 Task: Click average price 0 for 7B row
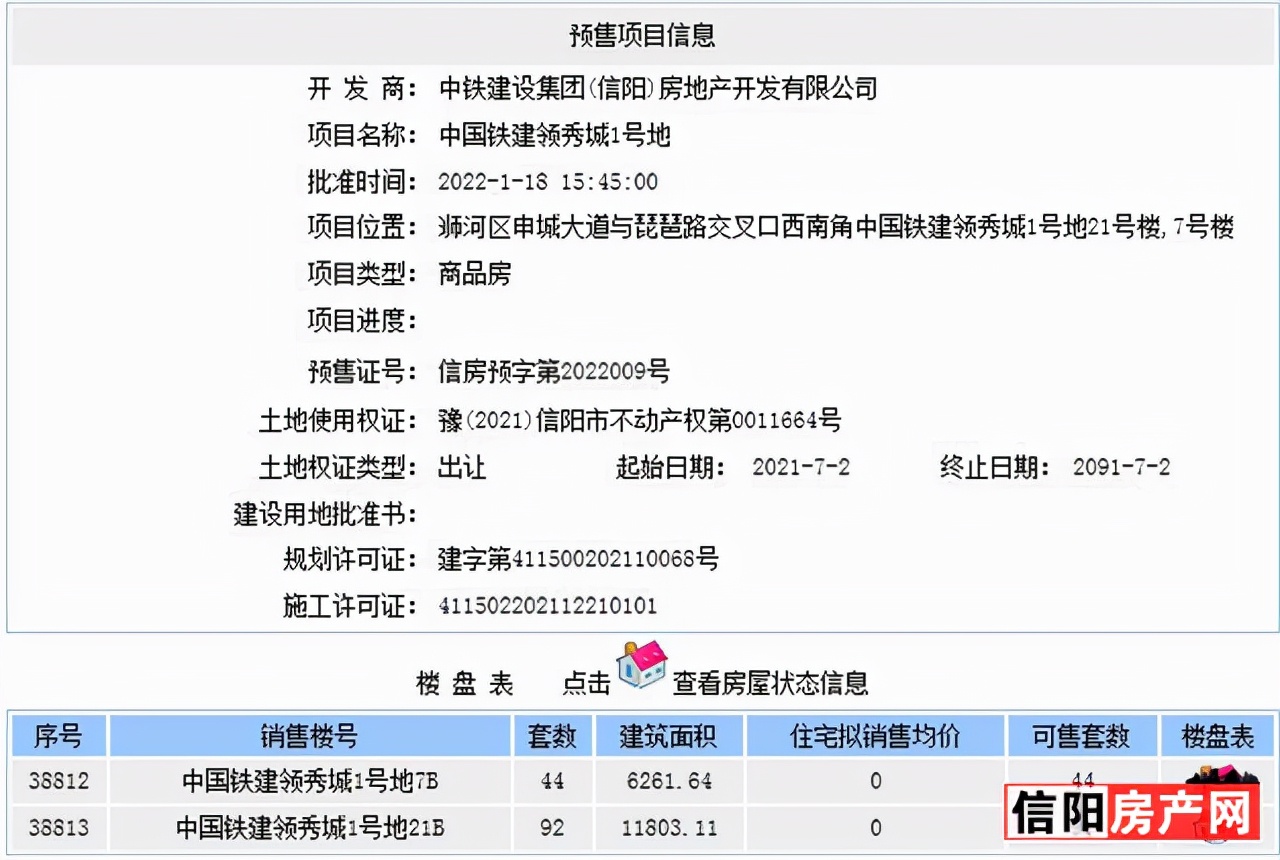coord(876,781)
